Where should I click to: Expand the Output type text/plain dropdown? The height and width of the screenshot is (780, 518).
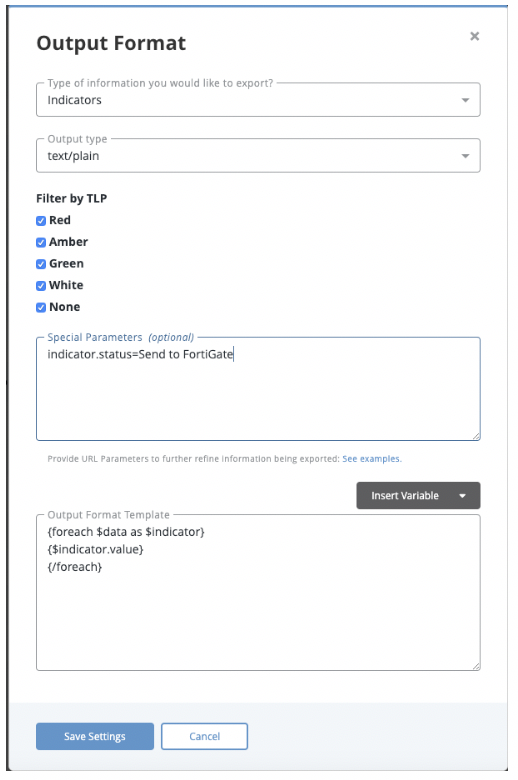coord(258,156)
